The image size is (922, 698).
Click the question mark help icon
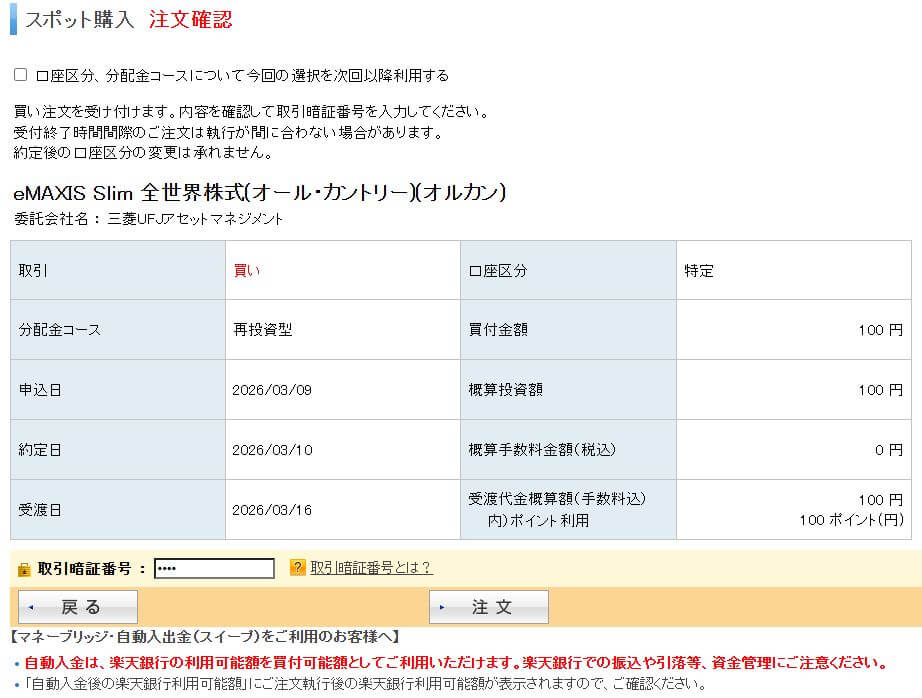tap(297, 568)
